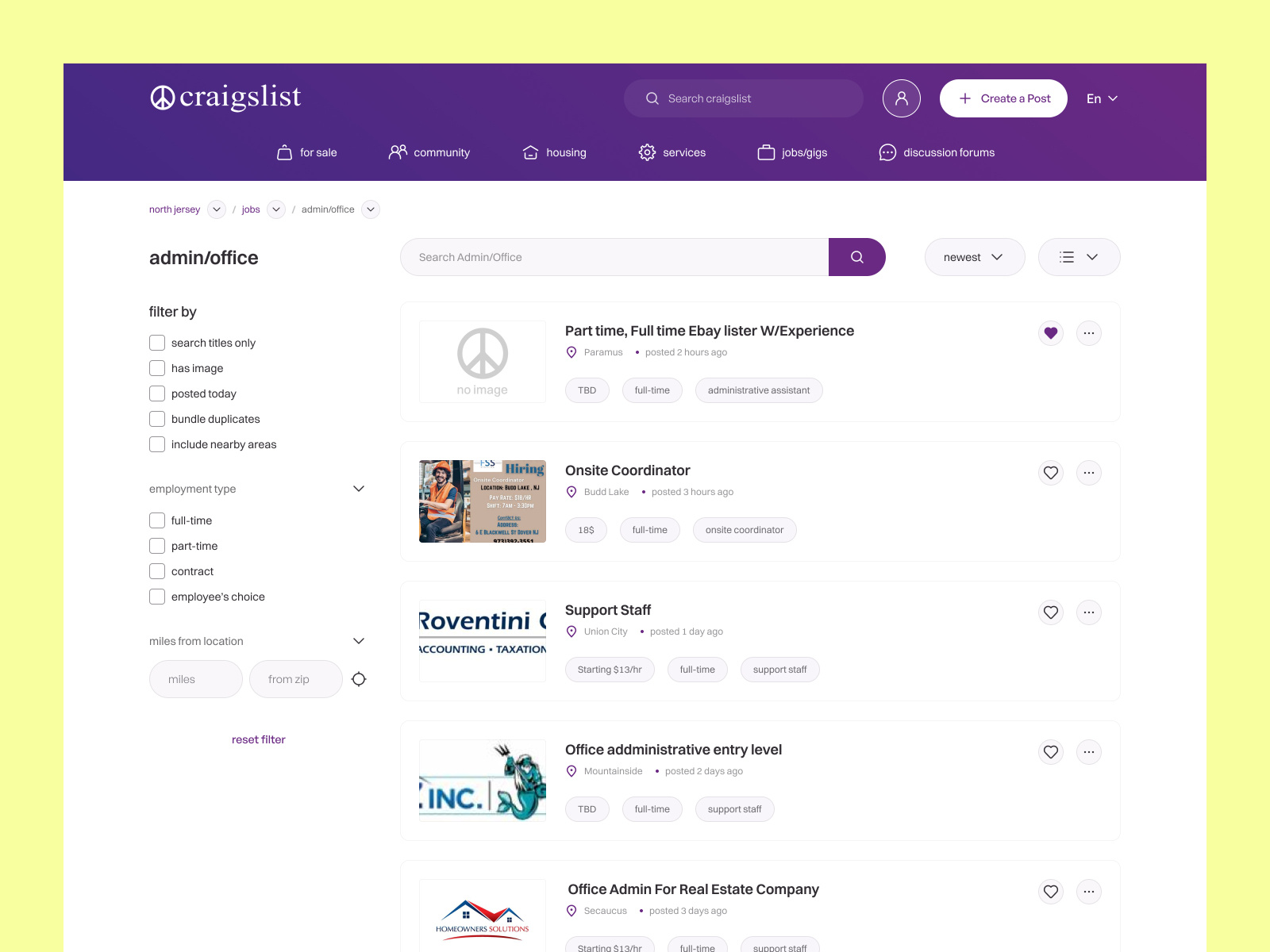This screenshot has width=1270, height=952.
Task: Open the Homeowners Solutions thumbnail
Action: click(483, 916)
